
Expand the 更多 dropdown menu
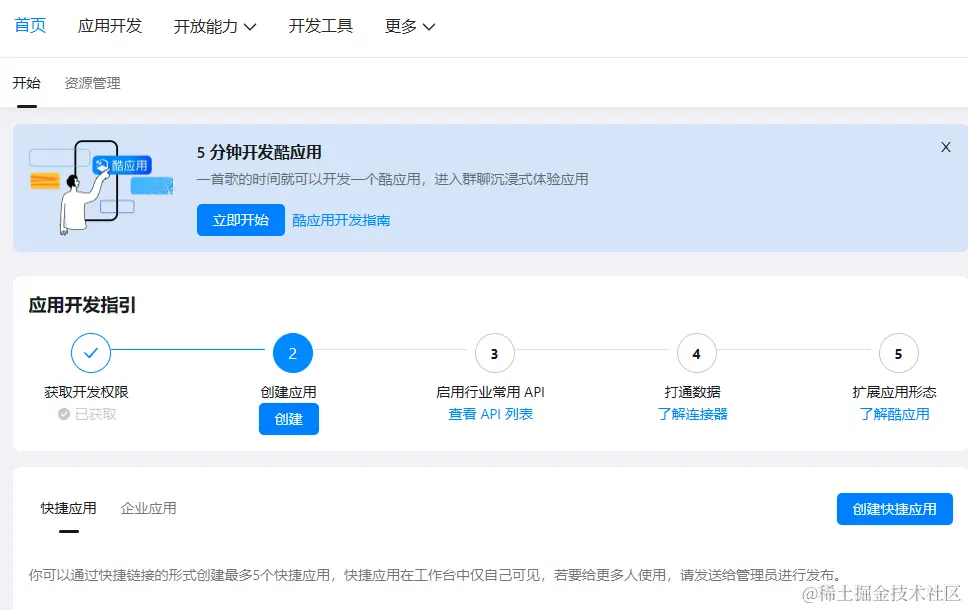[410, 26]
